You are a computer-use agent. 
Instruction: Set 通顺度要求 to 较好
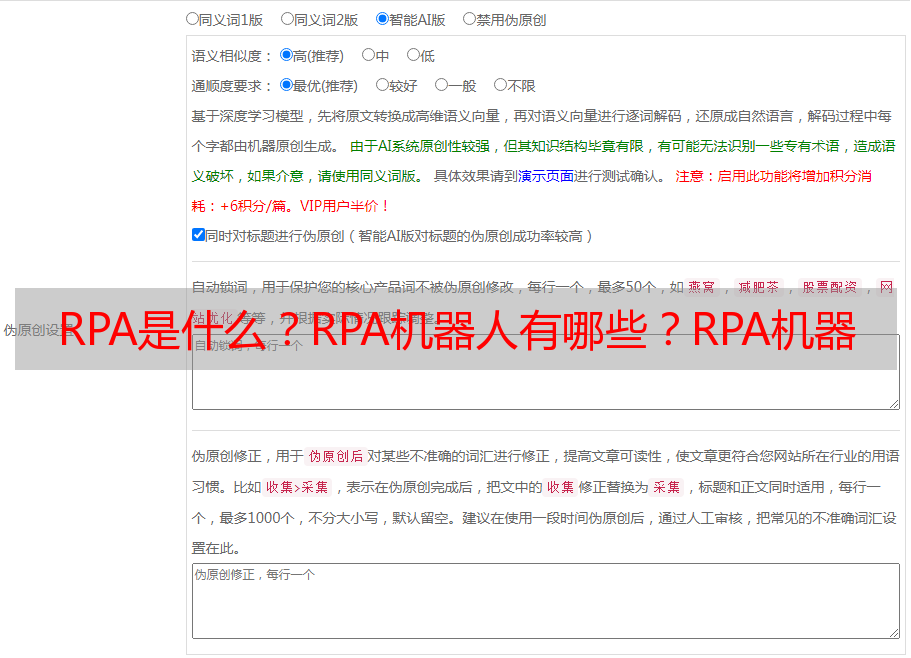382,85
